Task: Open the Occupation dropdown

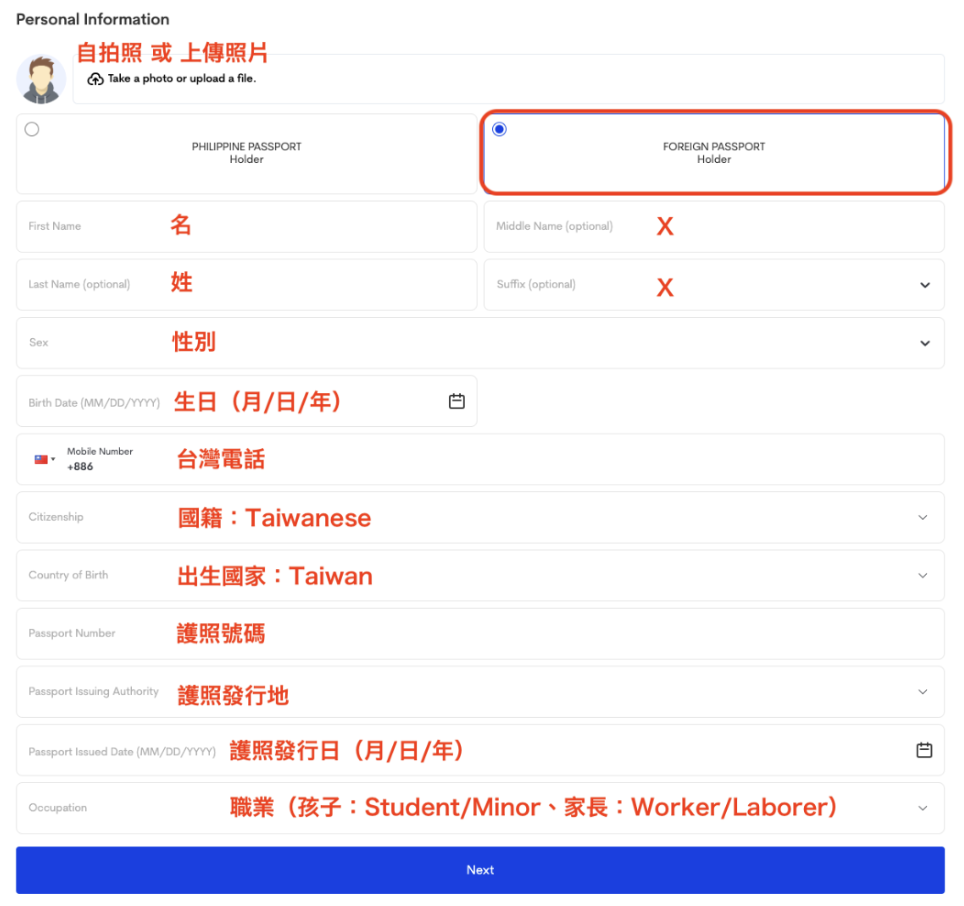Action: click(x=924, y=808)
